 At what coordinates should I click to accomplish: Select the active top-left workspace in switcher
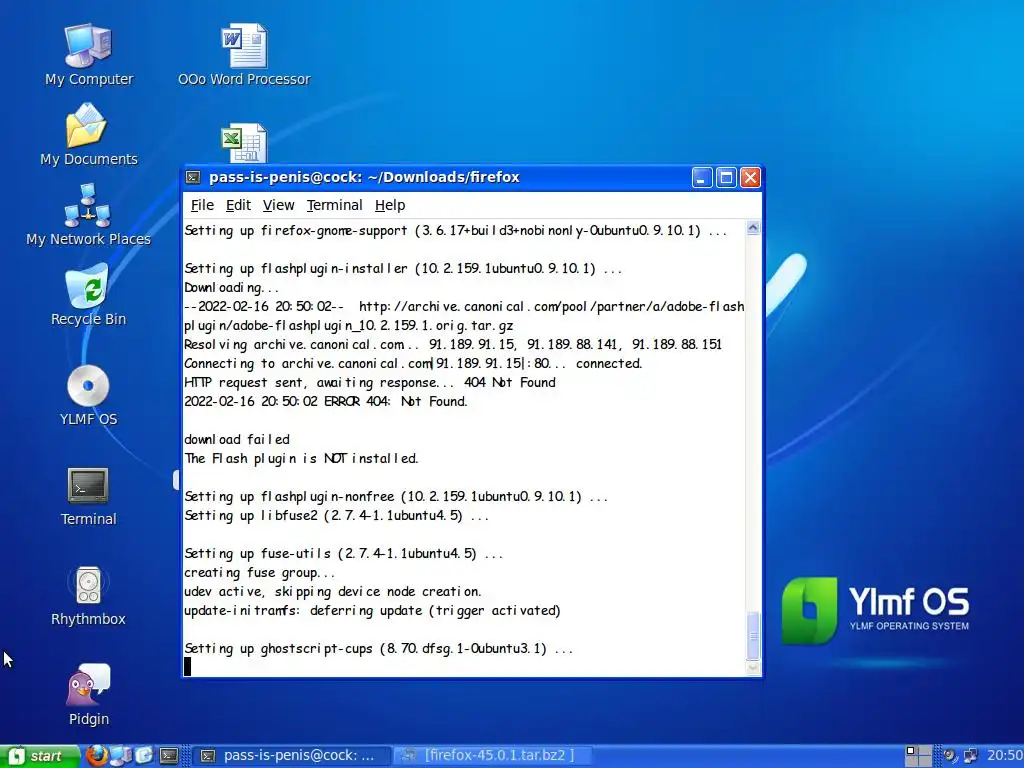911,750
